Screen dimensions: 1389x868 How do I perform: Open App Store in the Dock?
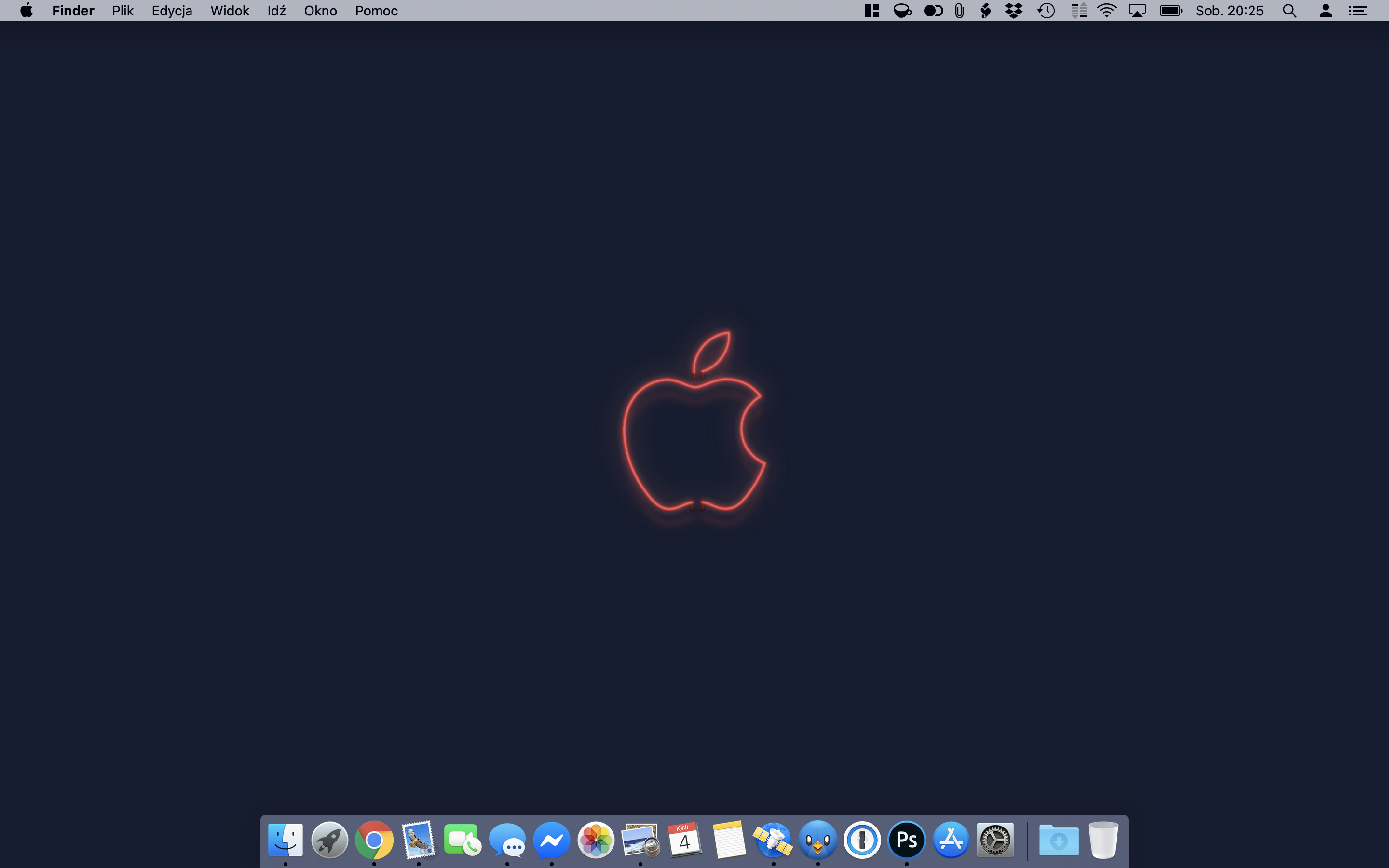pos(951,840)
